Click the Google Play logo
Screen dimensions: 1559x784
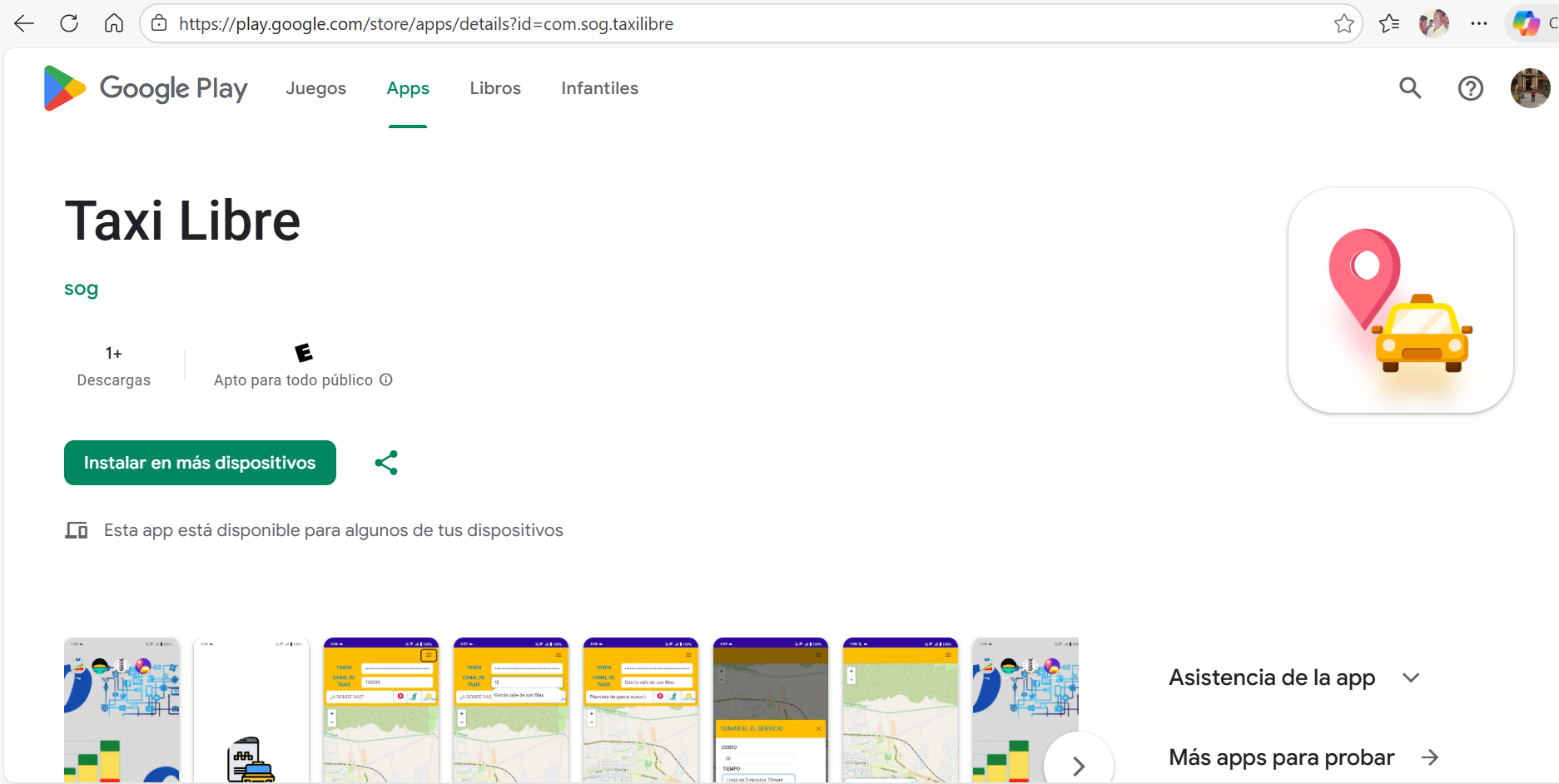[x=146, y=88]
